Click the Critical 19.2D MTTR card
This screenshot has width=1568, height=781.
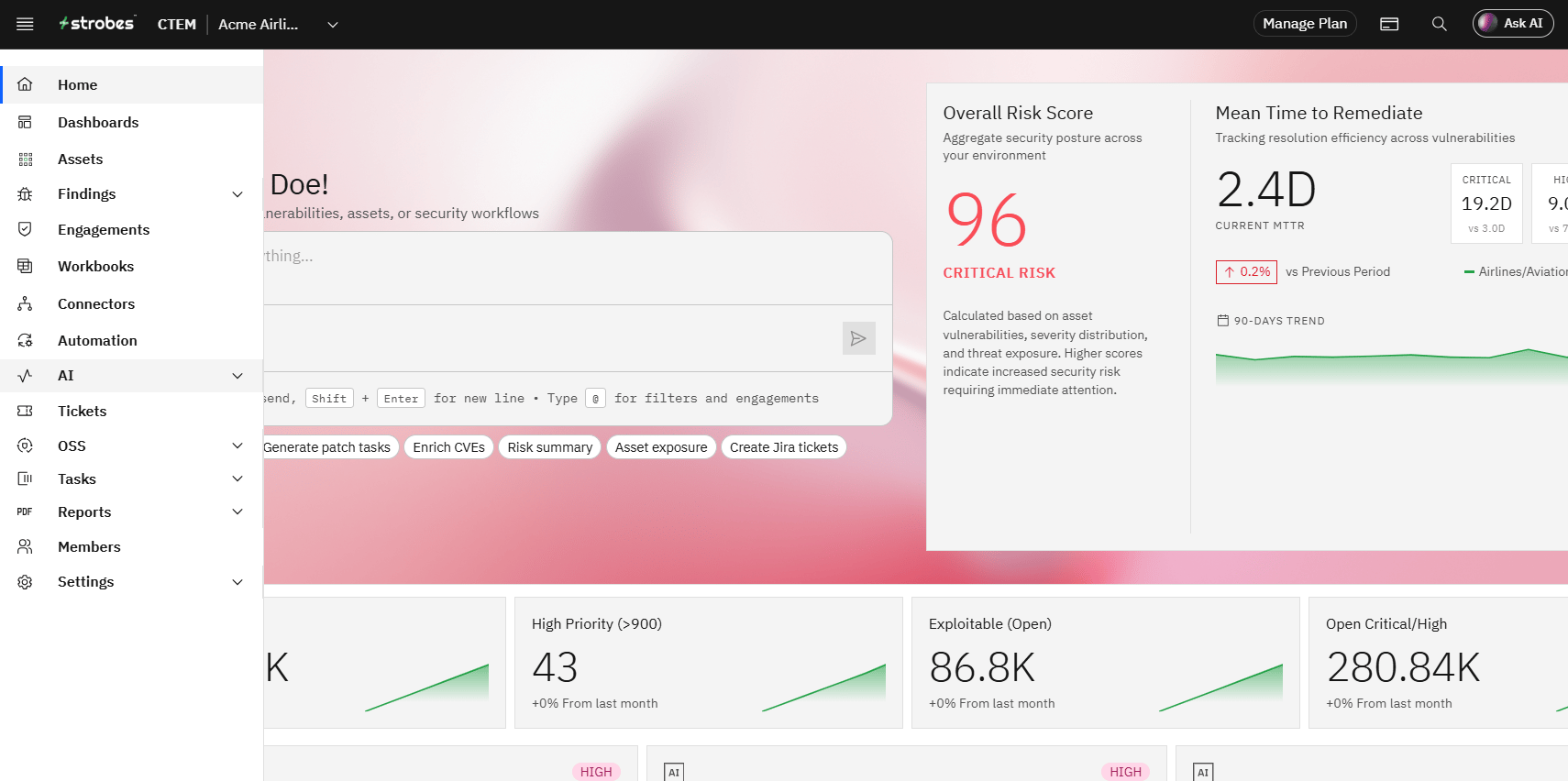tap(1486, 203)
